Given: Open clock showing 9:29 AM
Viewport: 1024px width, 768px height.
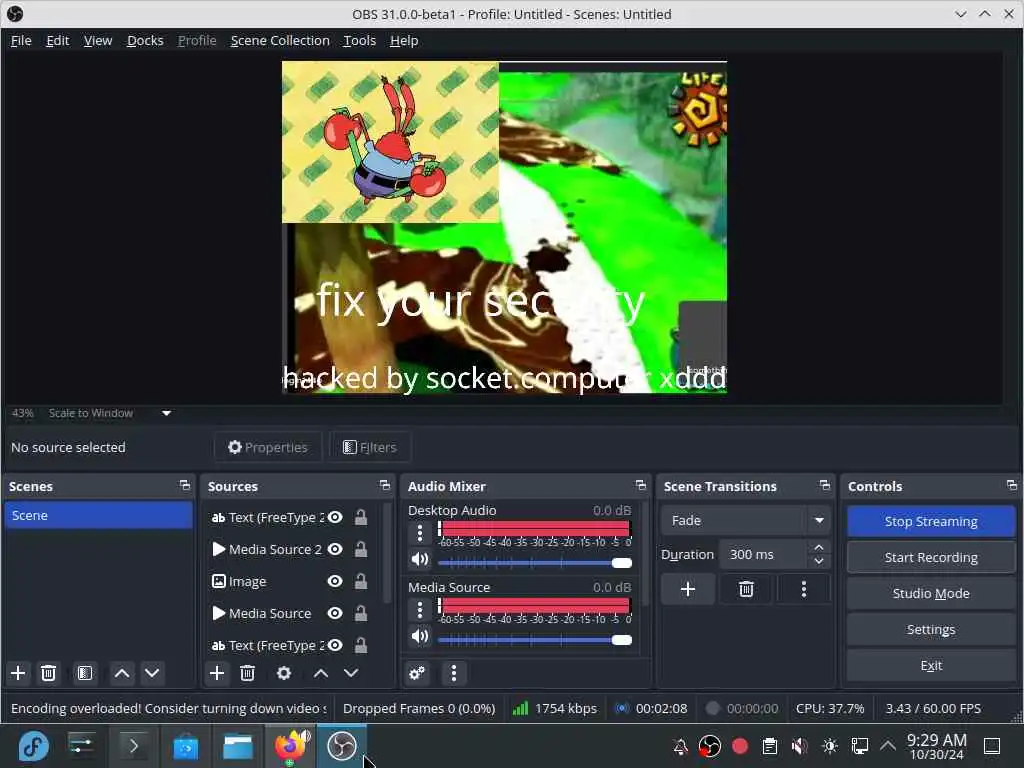Looking at the screenshot, I should [936, 746].
